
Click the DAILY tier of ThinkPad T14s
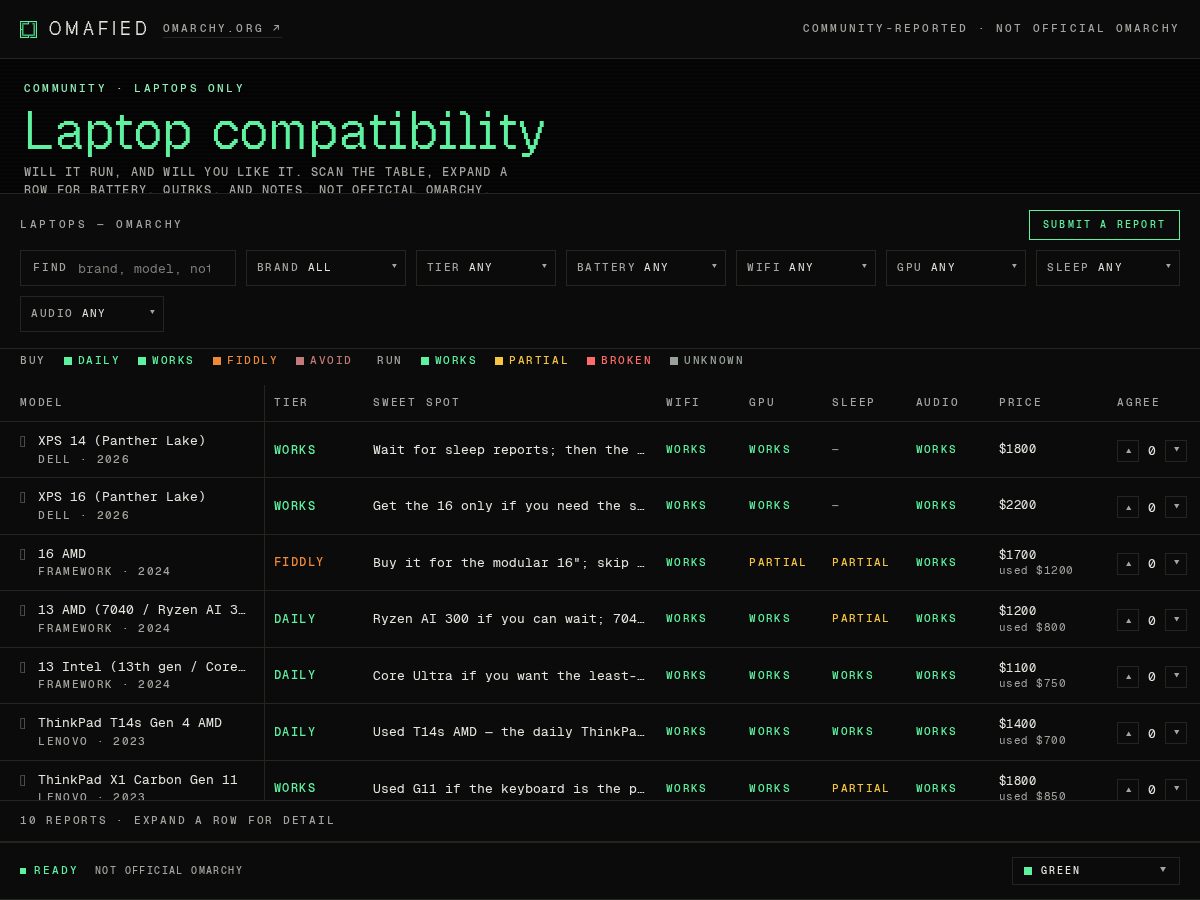295,732
